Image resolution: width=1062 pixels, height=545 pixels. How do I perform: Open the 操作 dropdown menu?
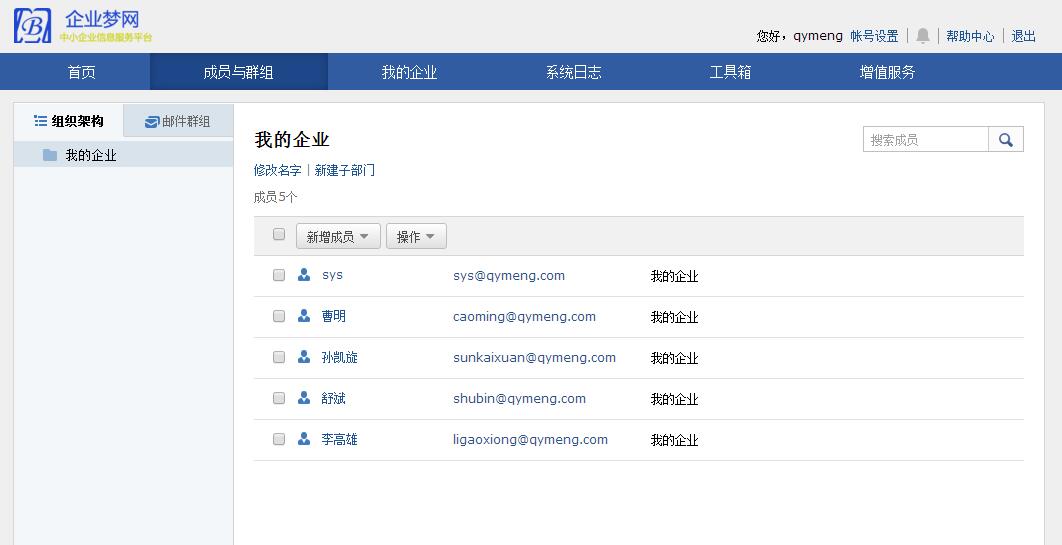tap(415, 237)
